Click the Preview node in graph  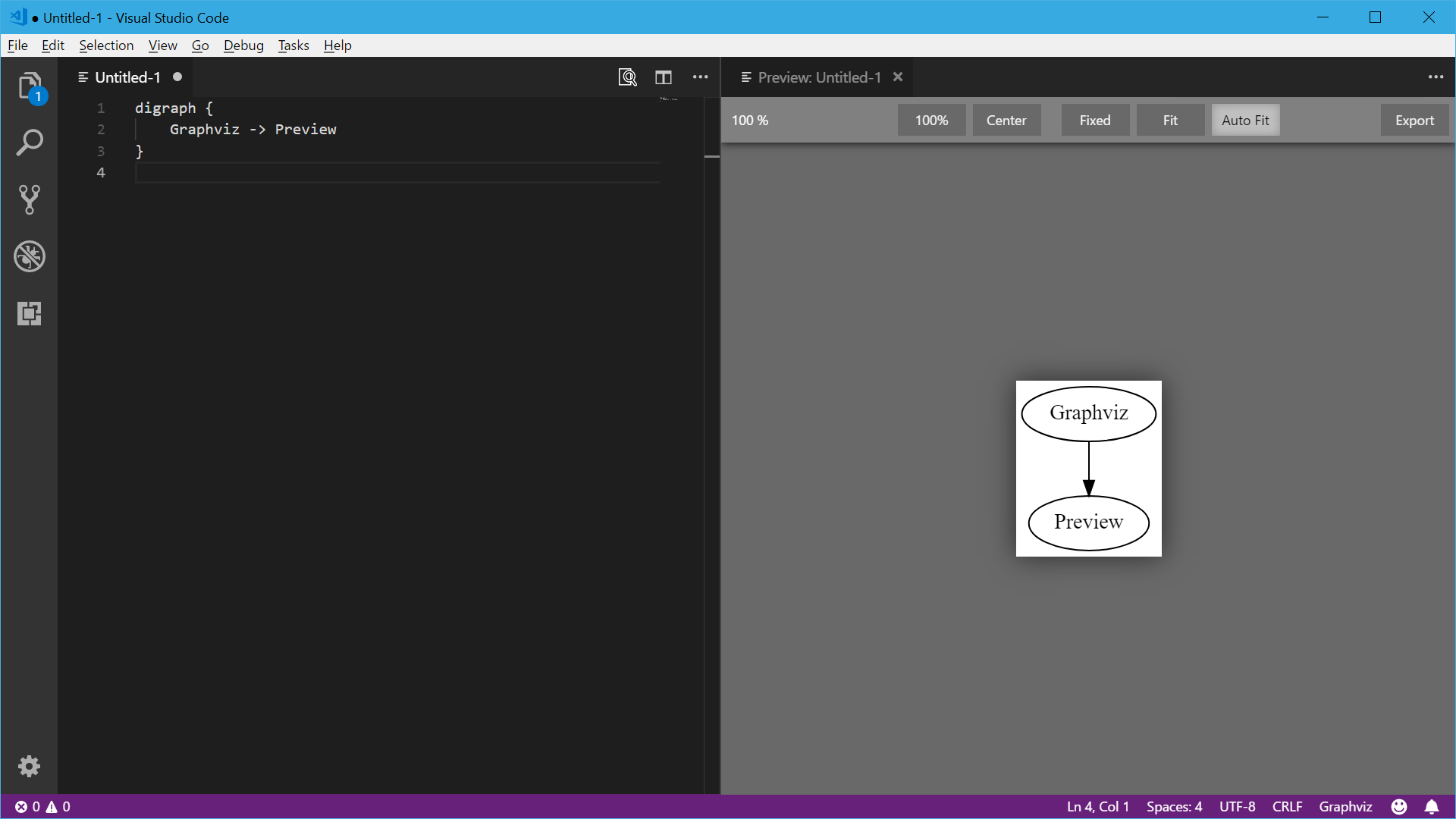pos(1088,522)
